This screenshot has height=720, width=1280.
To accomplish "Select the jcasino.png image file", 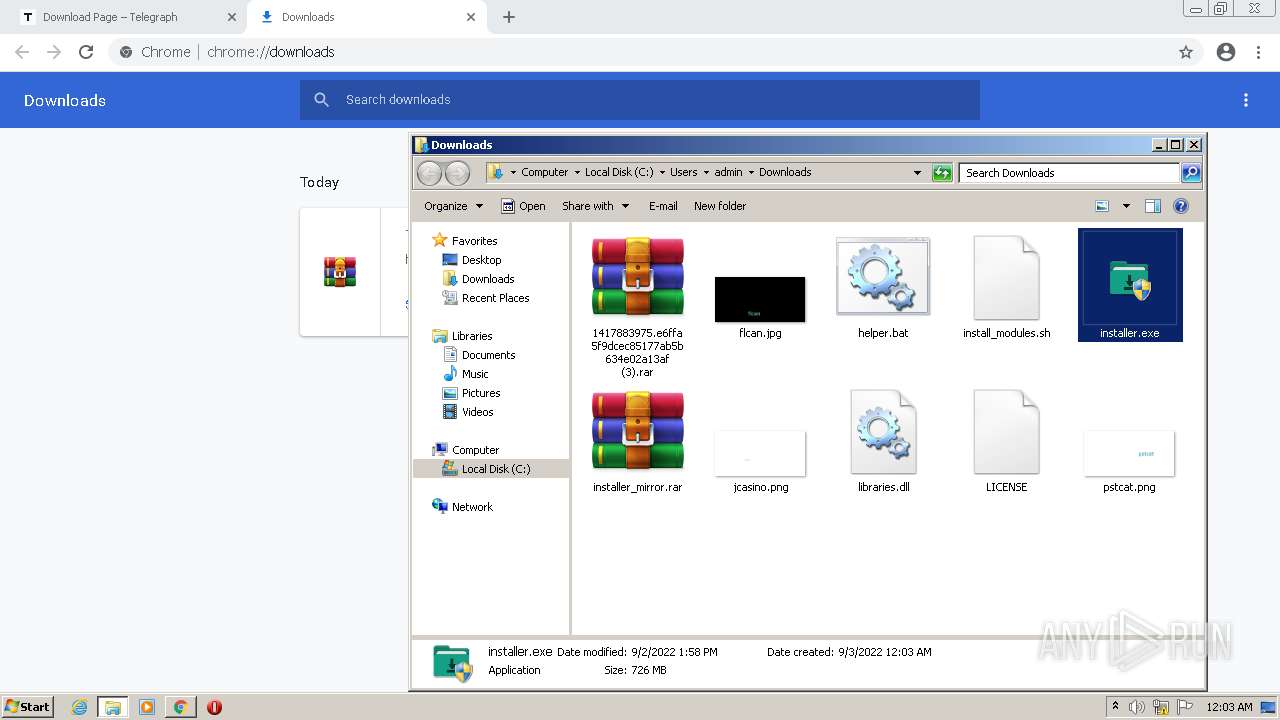I will [x=760, y=462].
